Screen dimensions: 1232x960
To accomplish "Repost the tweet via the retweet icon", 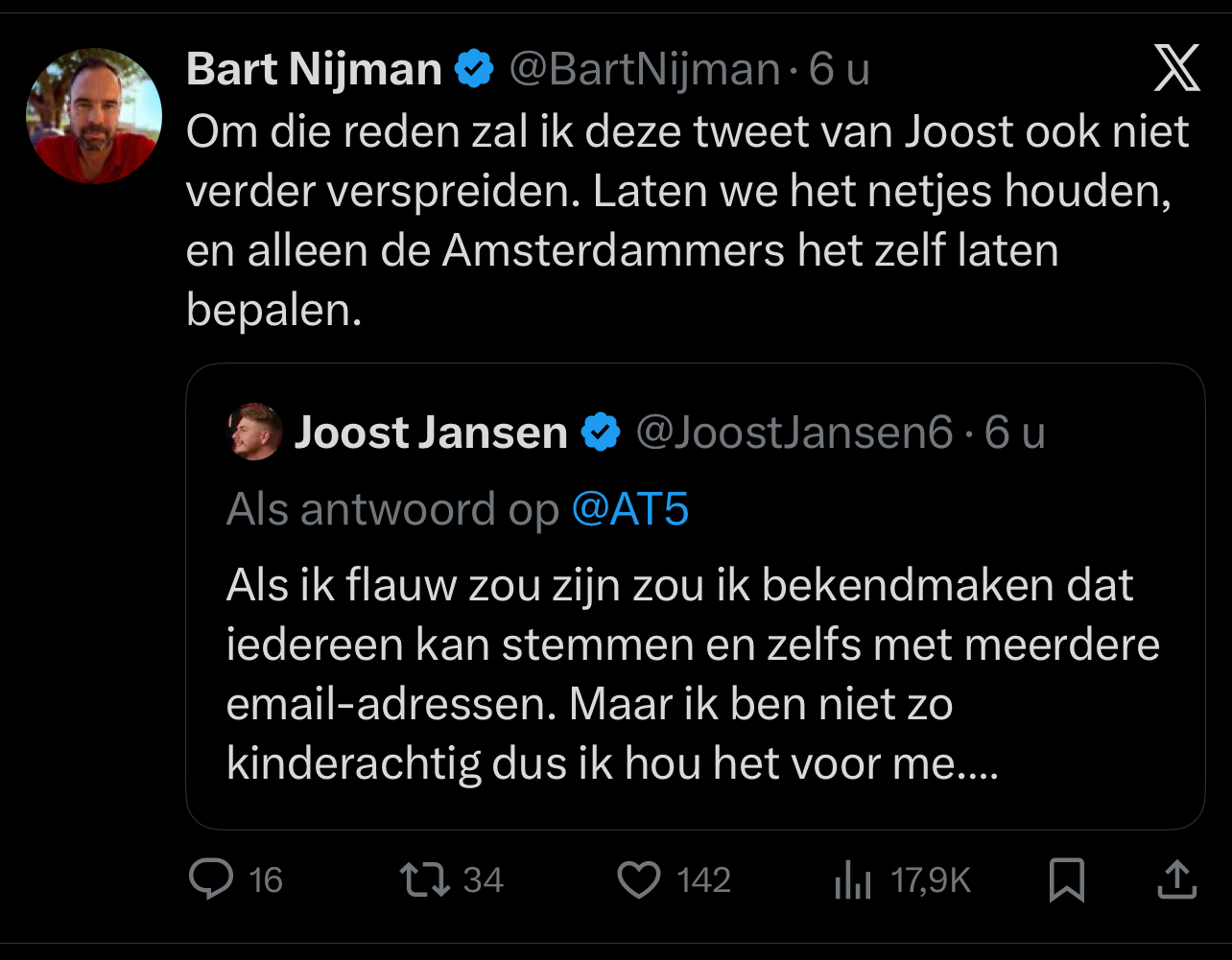I will pos(426,879).
